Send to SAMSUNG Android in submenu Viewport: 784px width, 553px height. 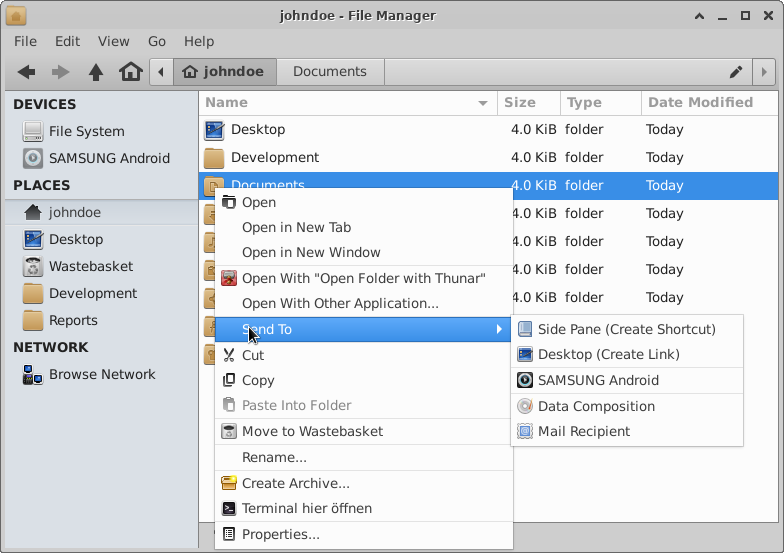click(x=627, y=380)
